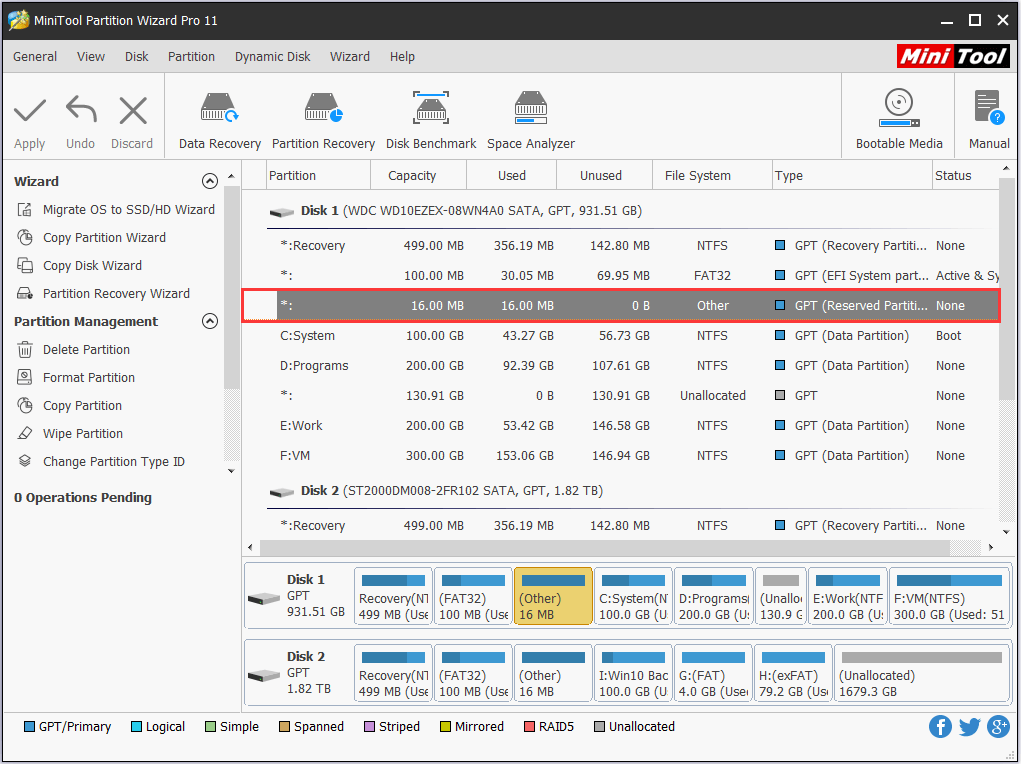Sort by the Unused column header
This screenshot has width=1021, height=764.
click(604, 175)
